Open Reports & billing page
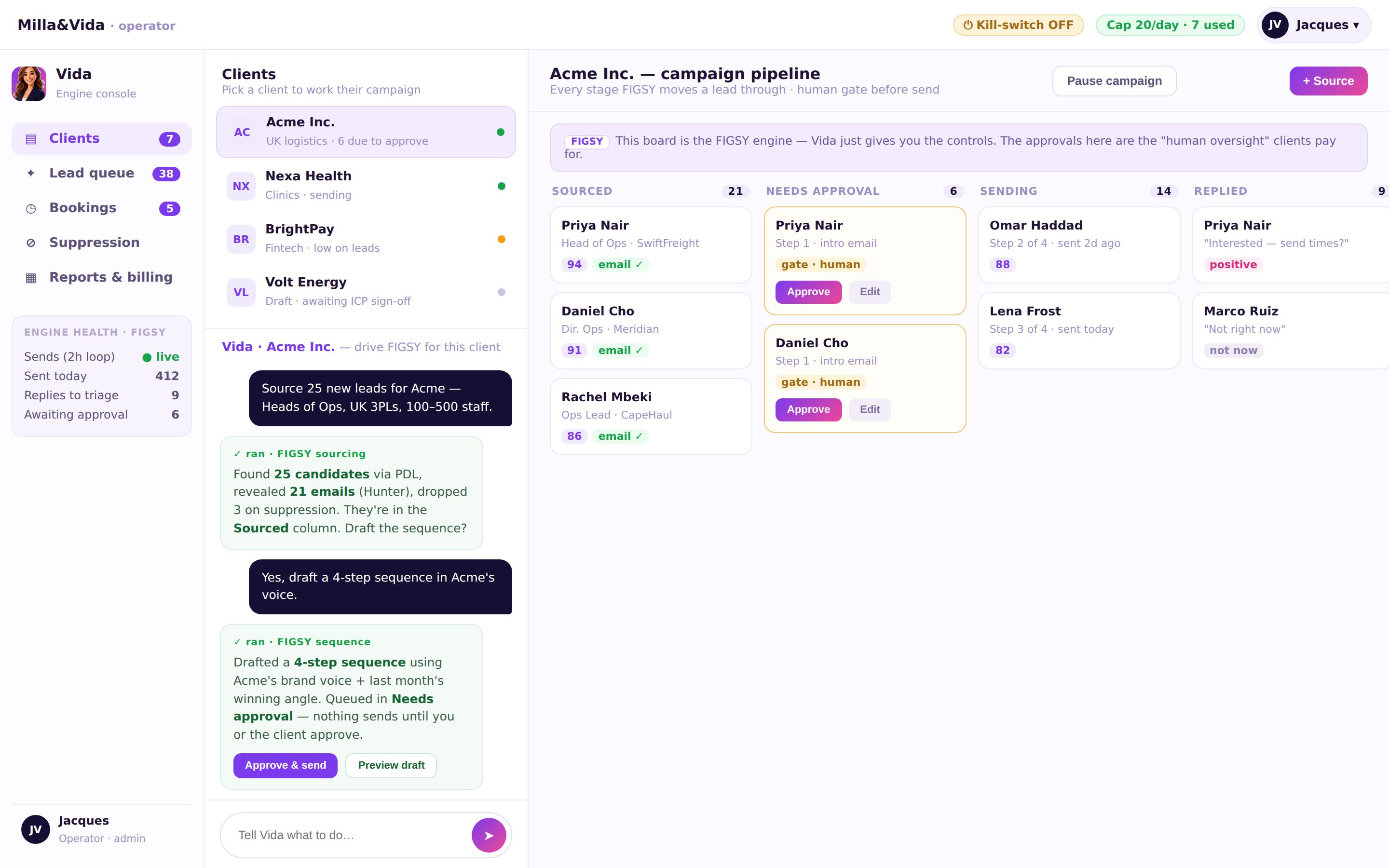The height and width of the screenshot is (868, 1389). point(102,277)
